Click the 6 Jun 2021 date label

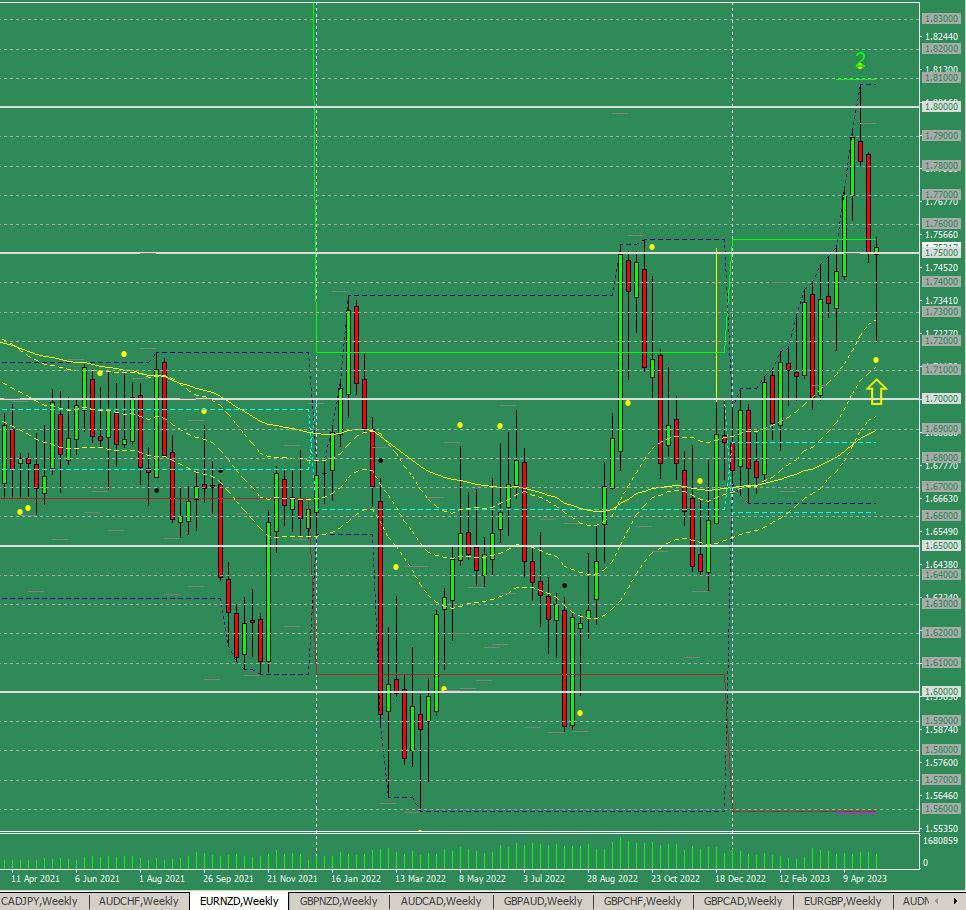click(x=97, y=879)
